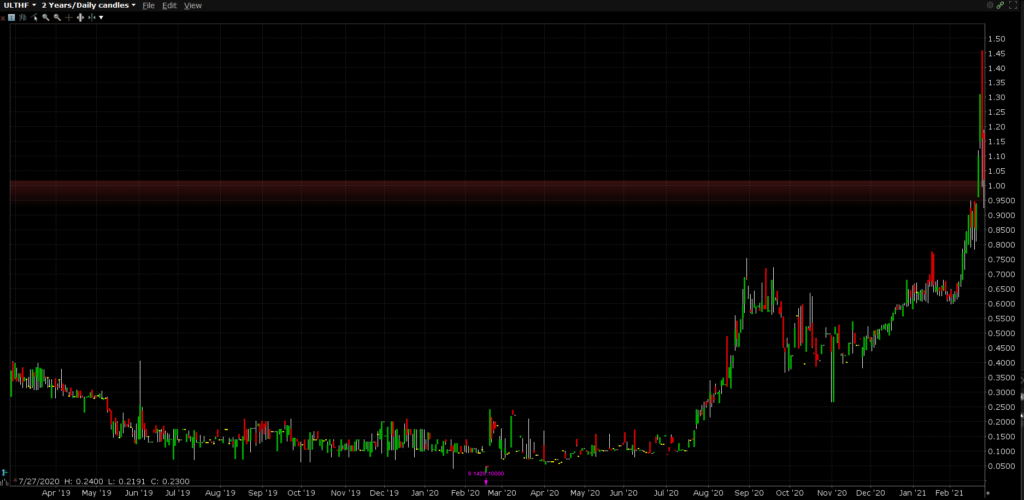The width and height of the screenshot is (1024, 500).
Task: Open the File menu
Action: pyautogui.click(x=148, y=5)
